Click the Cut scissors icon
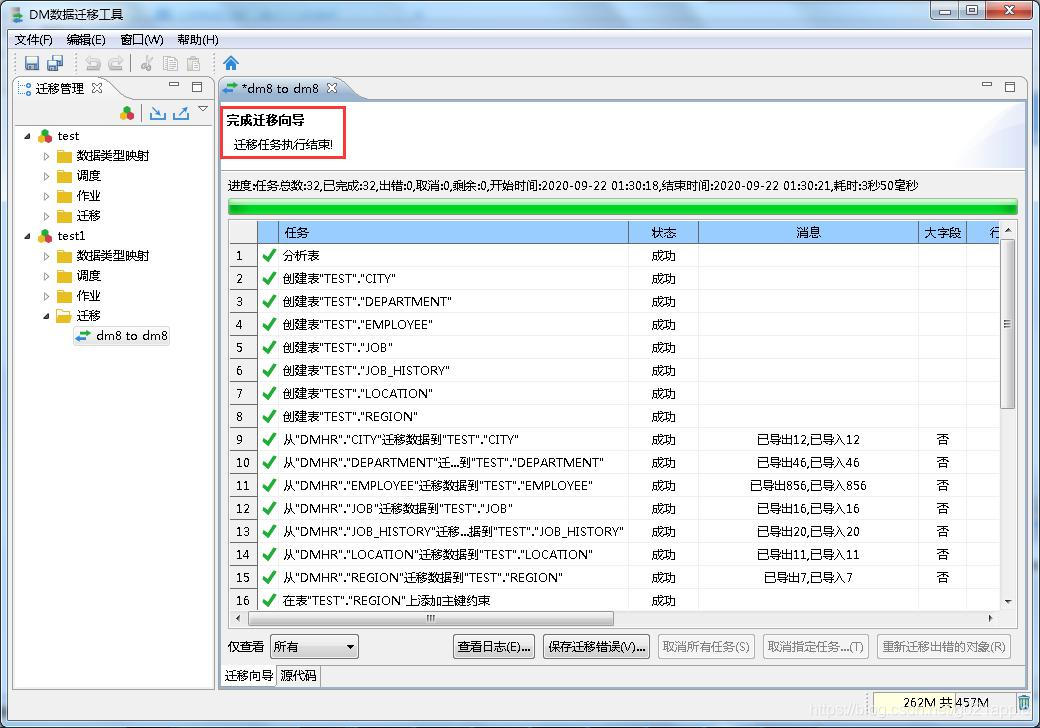Screen dimensions: 1040x728 [147, 63]
